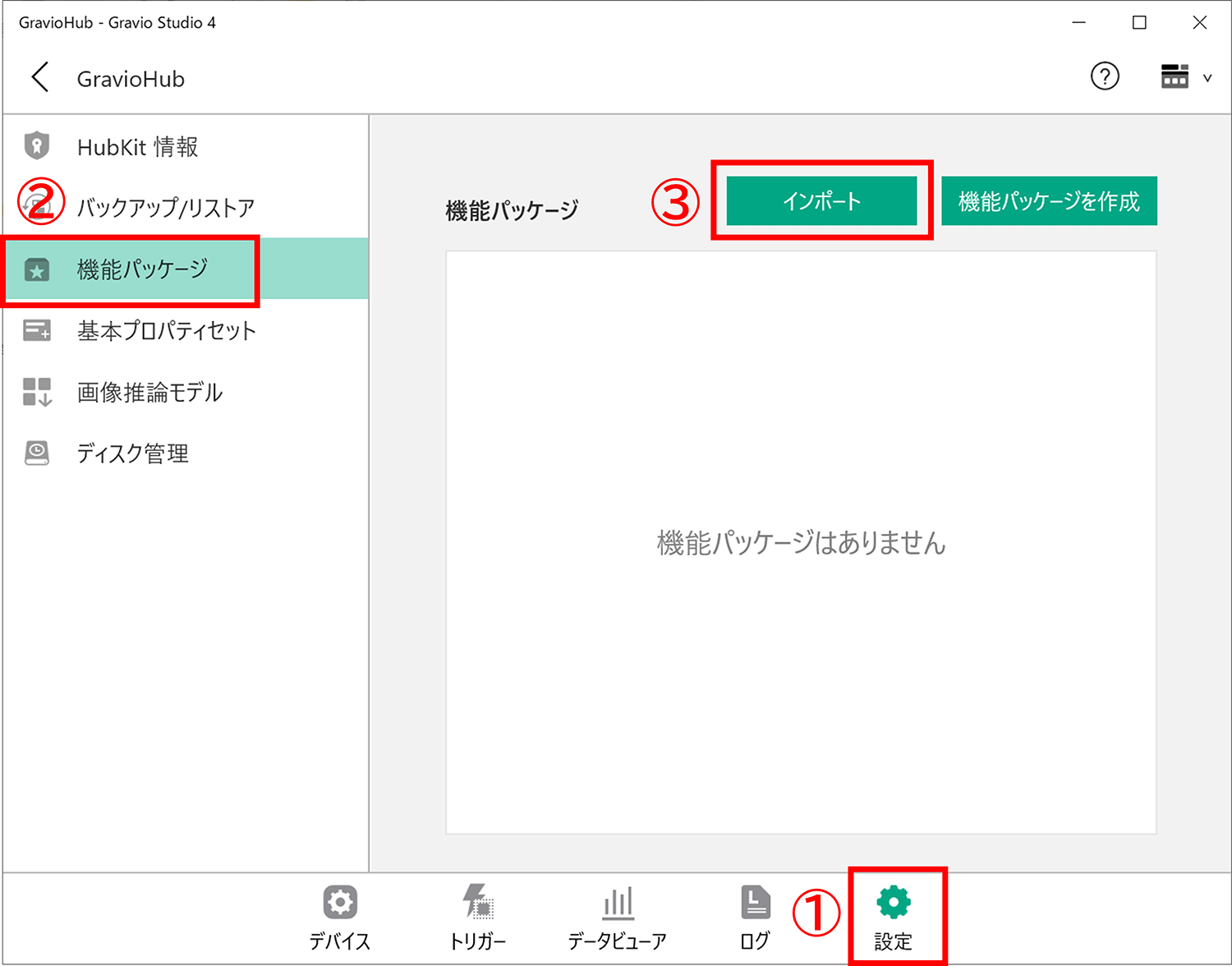The height and width of the screenshot is (966, 1232).
Task: Open 画像推論モデル in the sidebar
Action: [x=185, y=392]
